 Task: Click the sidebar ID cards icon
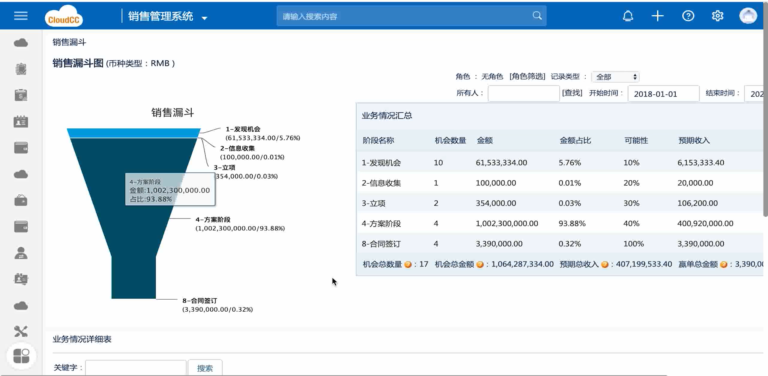click(x=21, y=279)
